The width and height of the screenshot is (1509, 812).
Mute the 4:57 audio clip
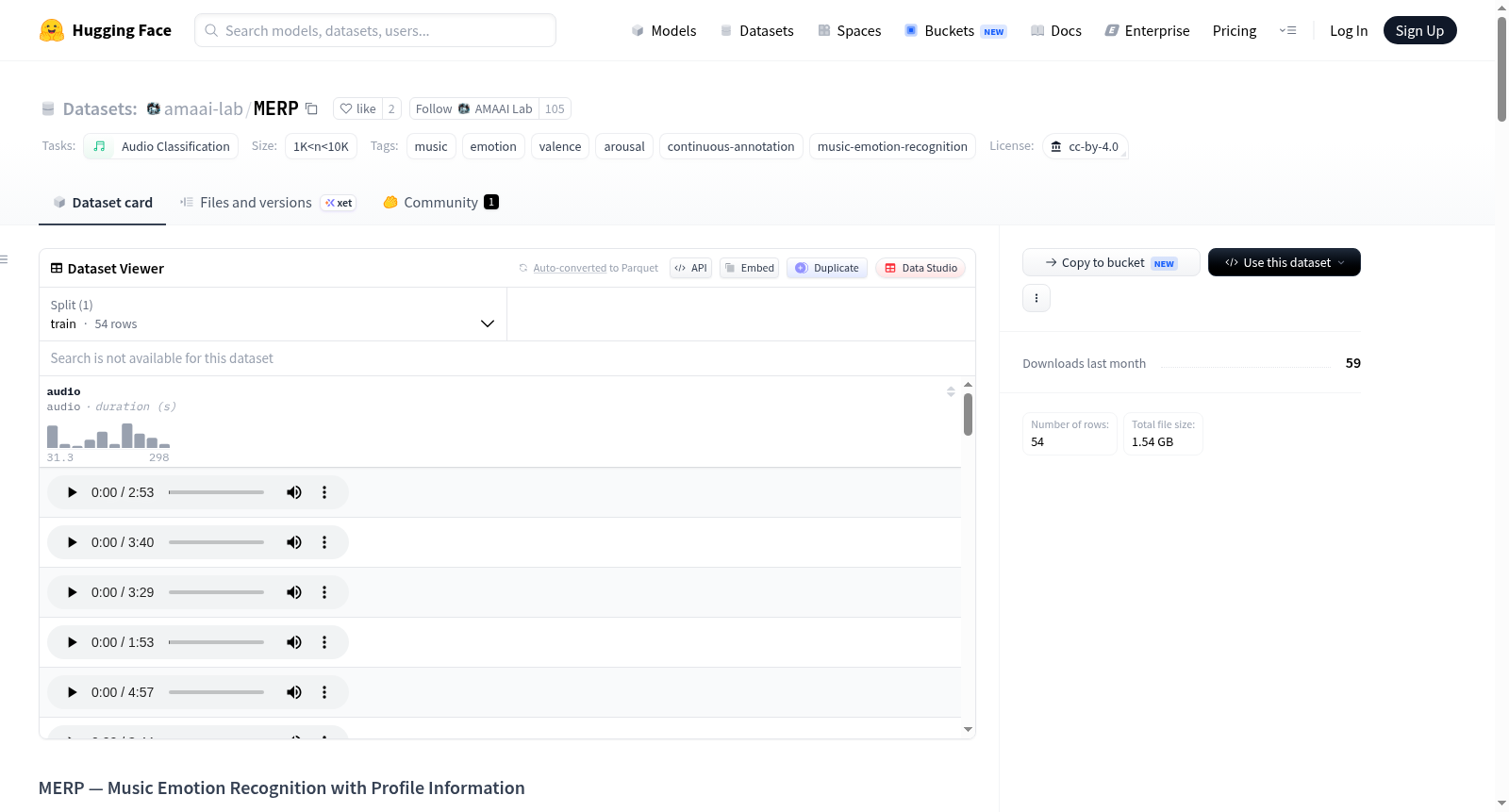[x=294, y=692]
